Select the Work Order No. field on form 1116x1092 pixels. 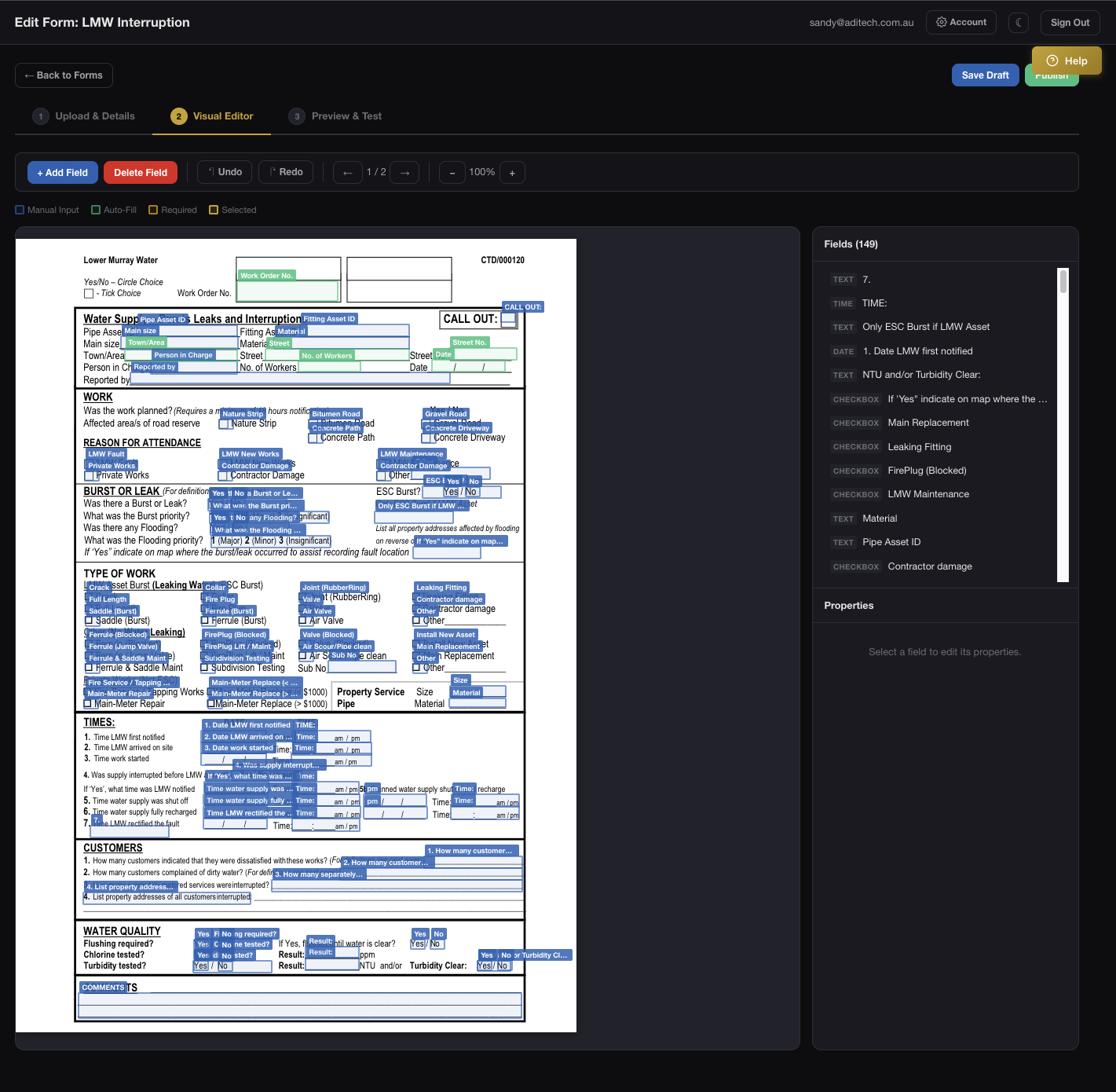pos(287,291)
